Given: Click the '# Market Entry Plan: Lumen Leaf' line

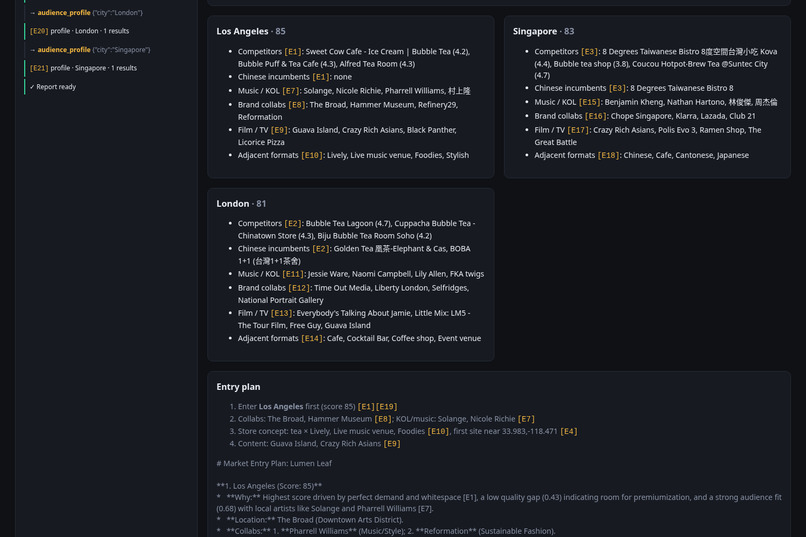Looking at the screenshot, I should pyautogui.click(x=274, y=463).
